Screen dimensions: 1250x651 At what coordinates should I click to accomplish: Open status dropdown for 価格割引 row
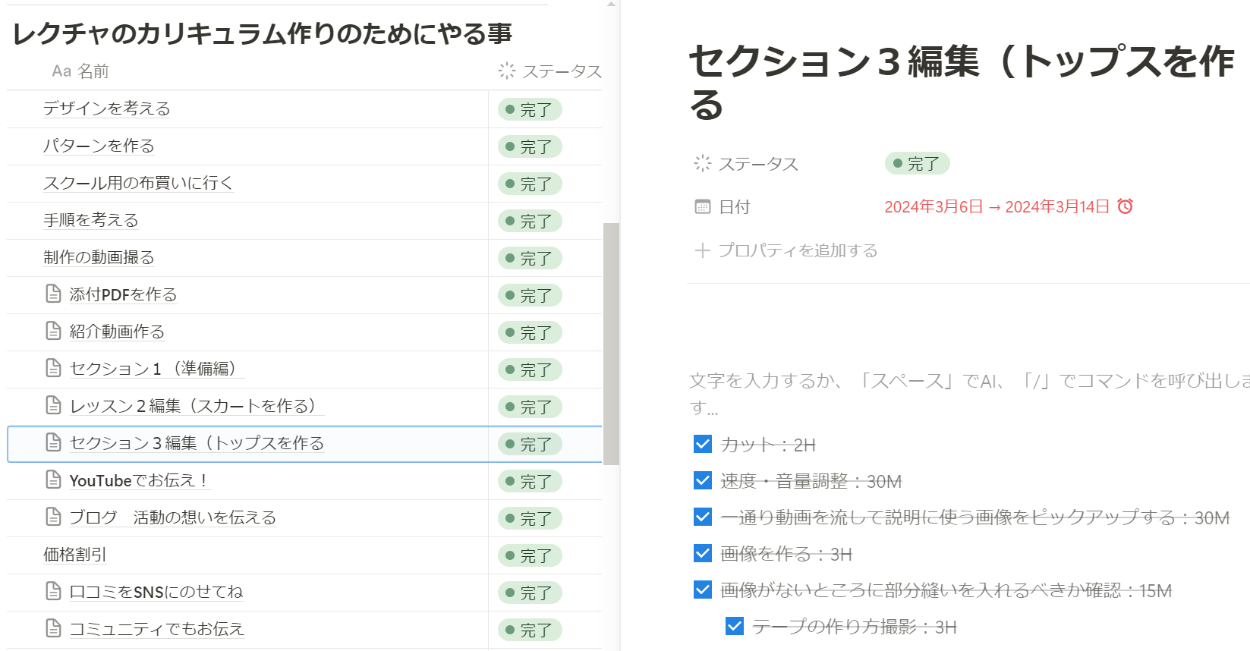point(530,555)
